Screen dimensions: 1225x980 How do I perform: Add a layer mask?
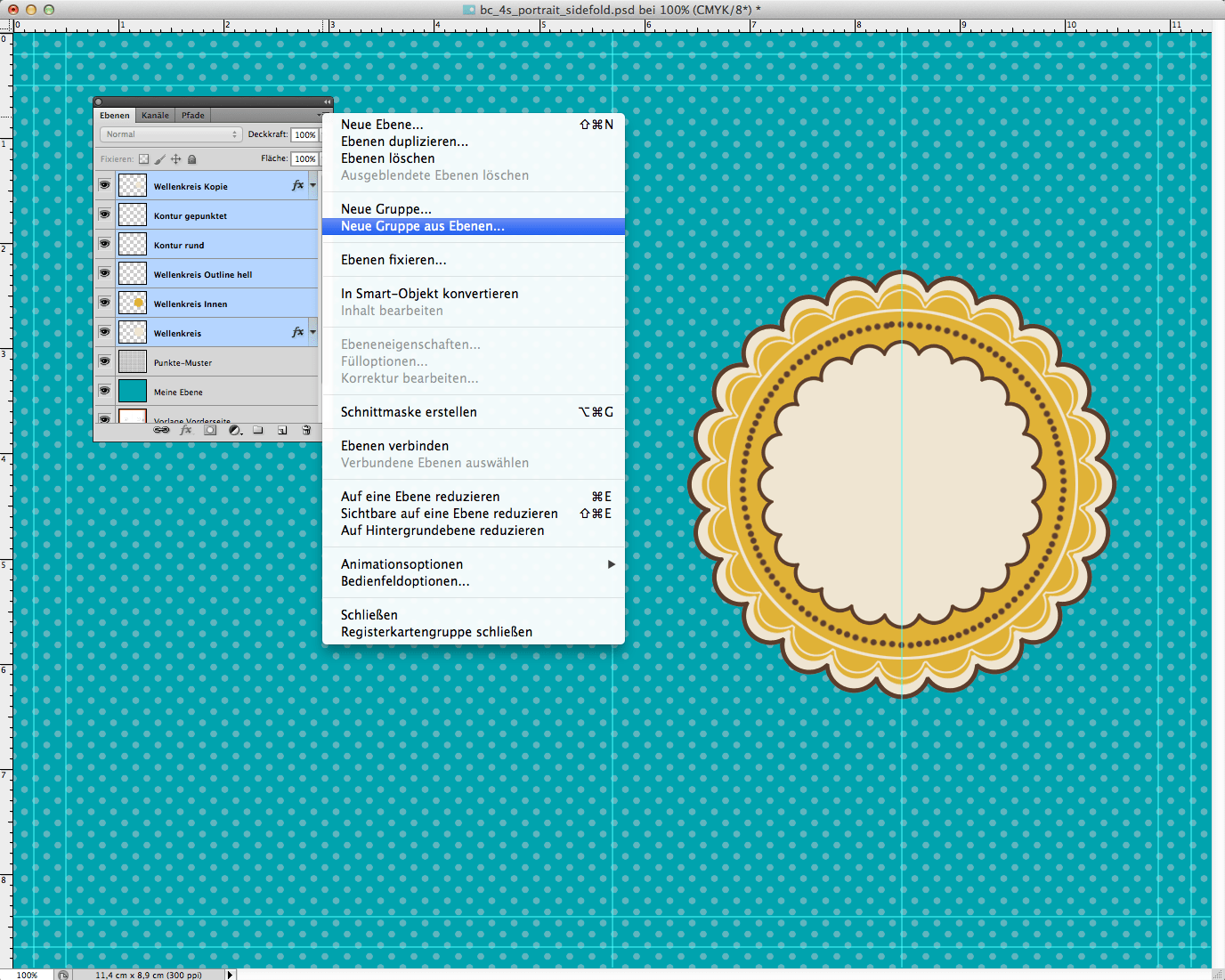[x=210, y=430]
